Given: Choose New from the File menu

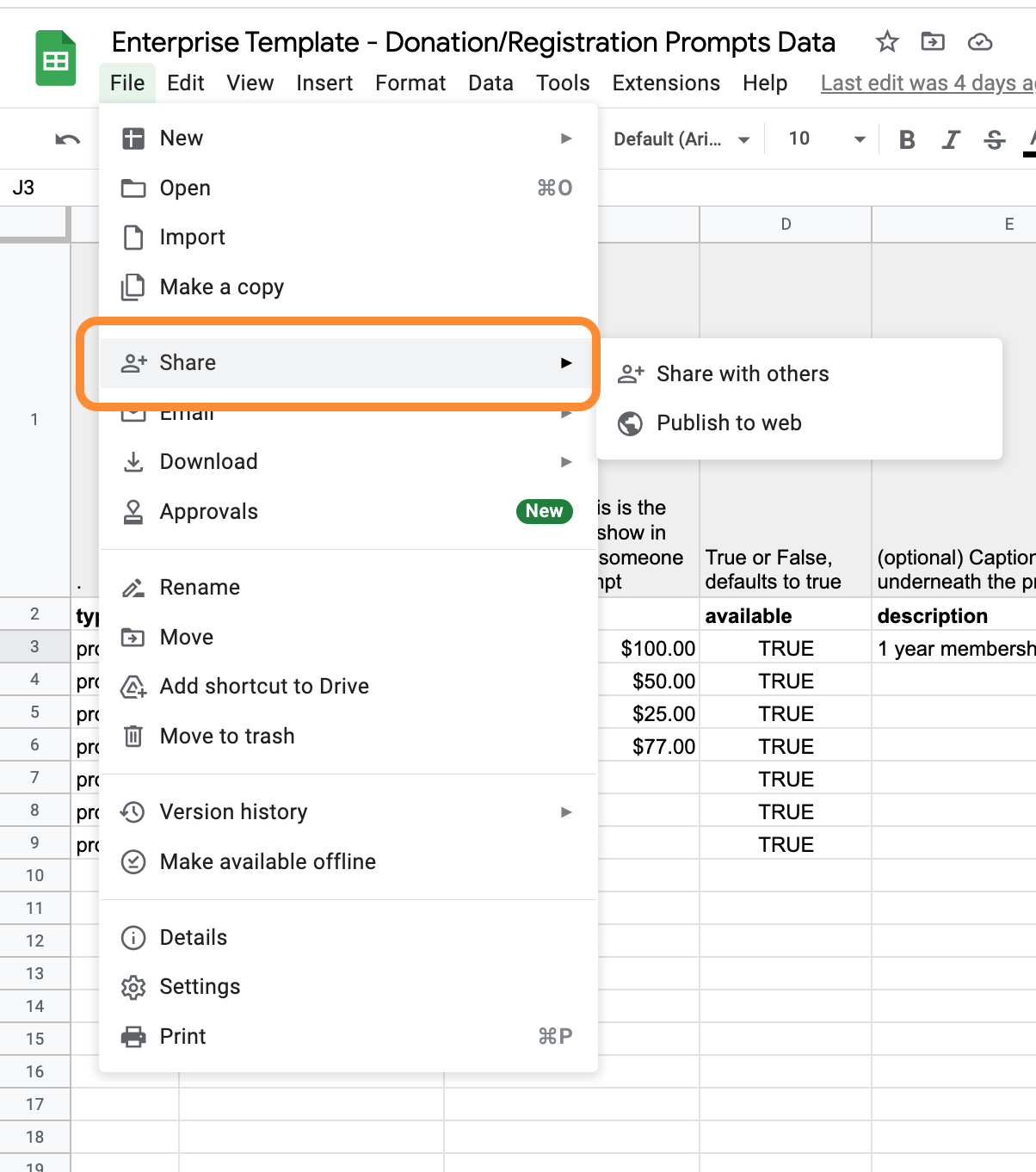Looking at the screenshot, I should click(x=348, y=139).
